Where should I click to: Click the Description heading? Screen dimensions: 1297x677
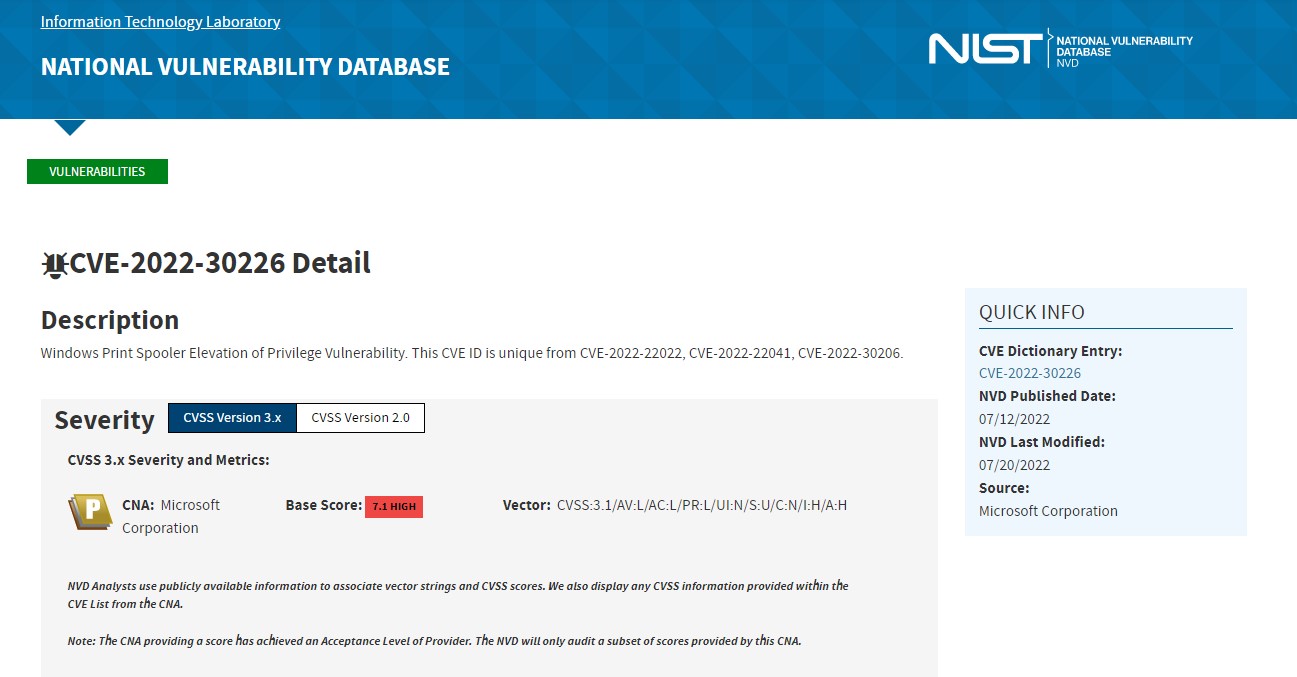point(110,320)
